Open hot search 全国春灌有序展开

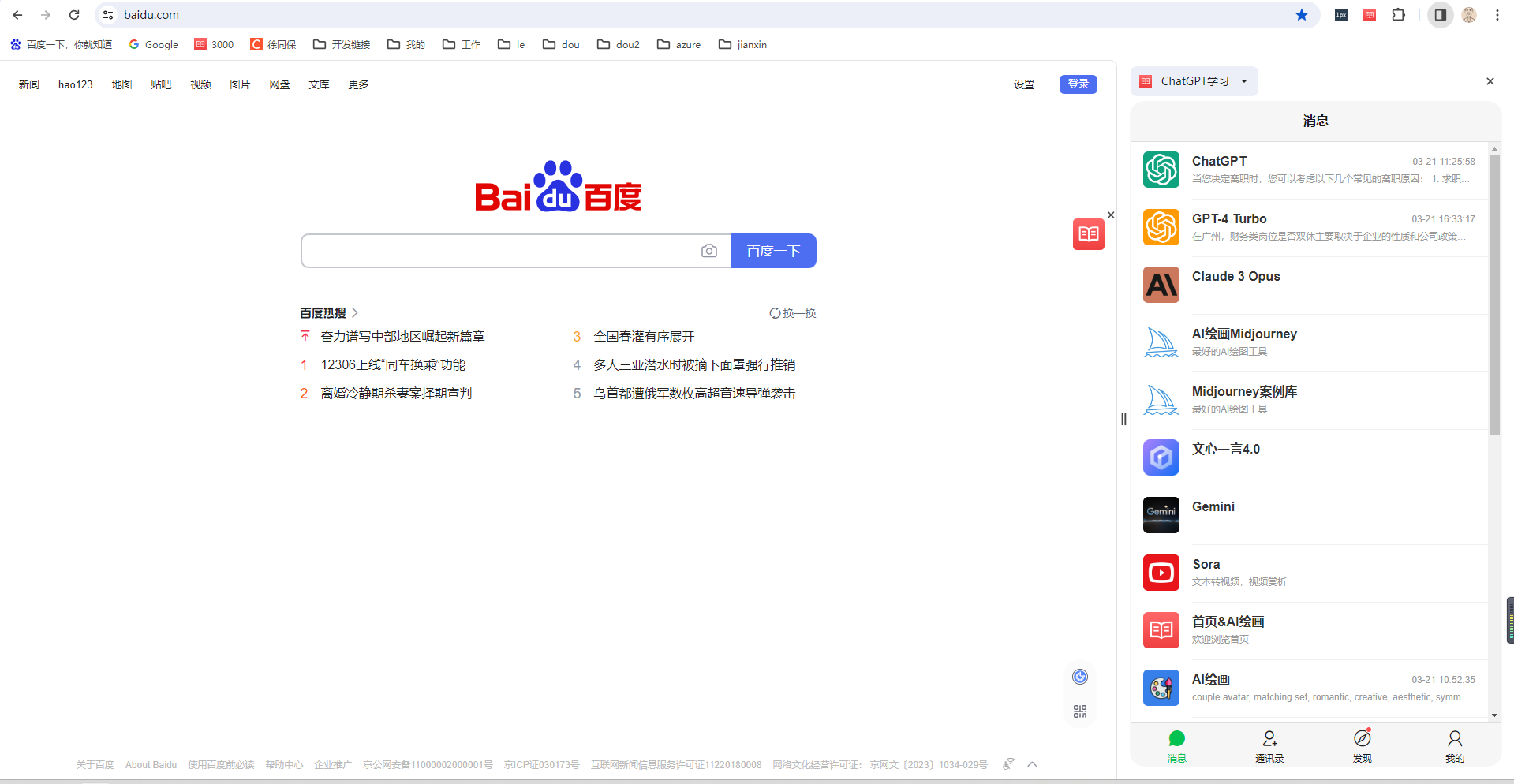pyautogui.click(x=644, y=337)
